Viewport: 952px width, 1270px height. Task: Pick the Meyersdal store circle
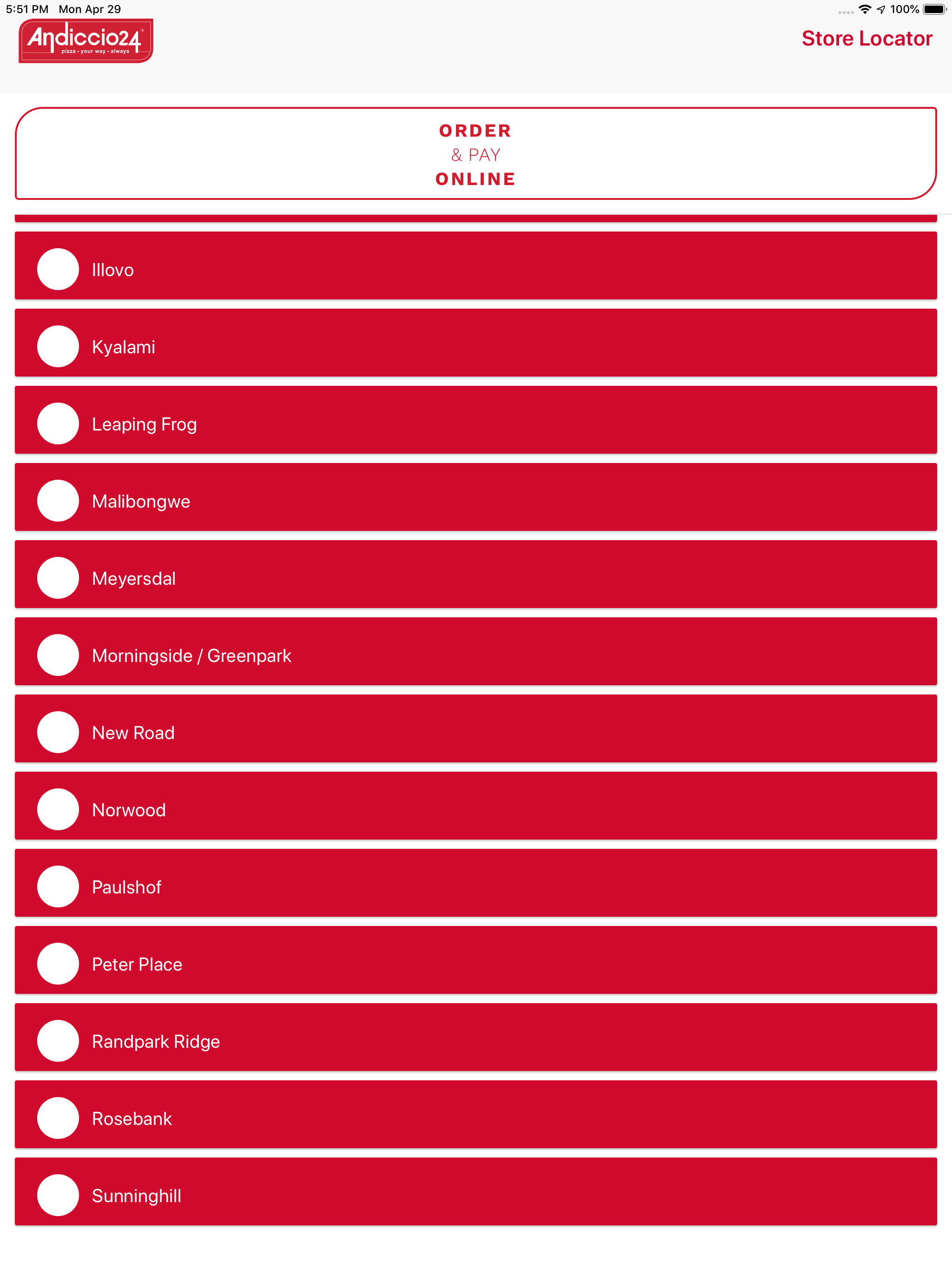click(x=58, y=578)
